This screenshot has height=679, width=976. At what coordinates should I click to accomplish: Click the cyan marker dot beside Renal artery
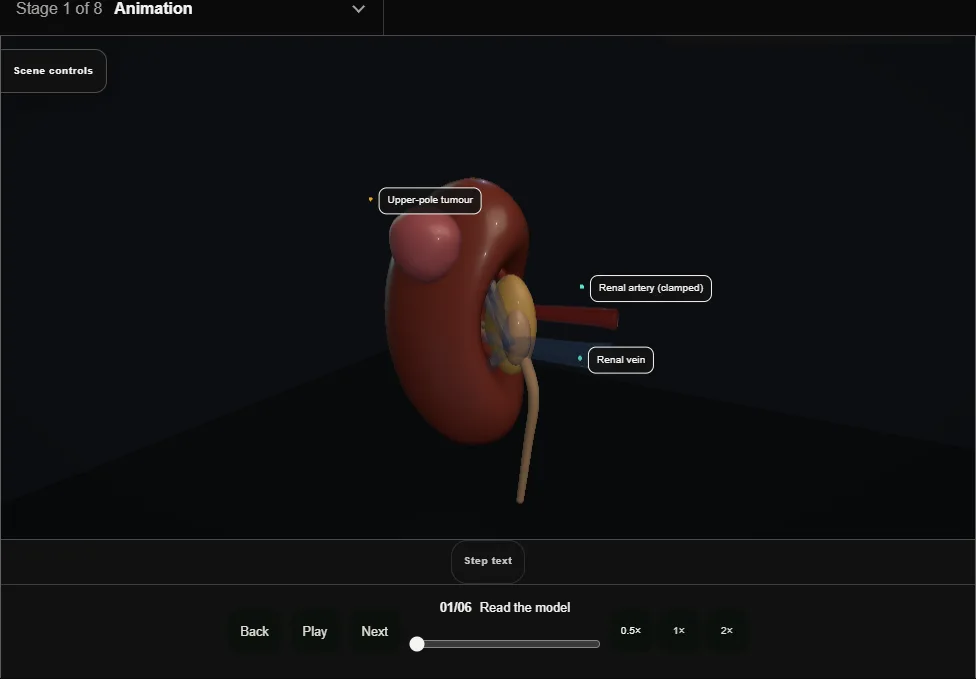coord(582,287)
